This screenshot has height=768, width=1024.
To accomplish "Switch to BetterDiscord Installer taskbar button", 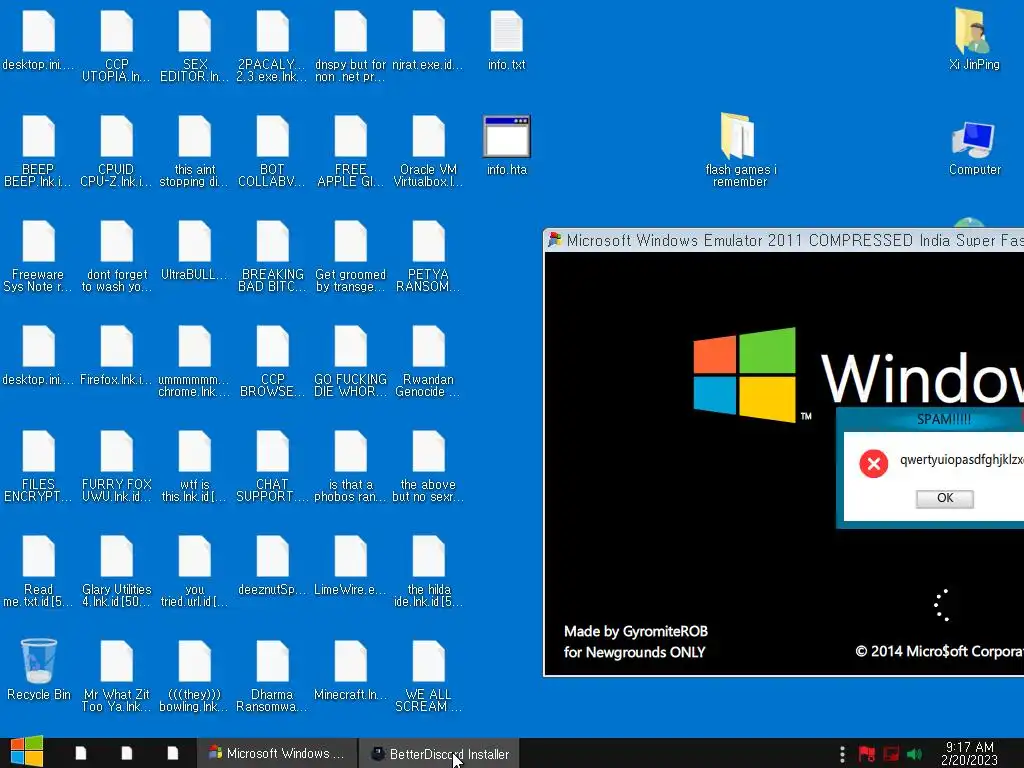I will point(440,754).
